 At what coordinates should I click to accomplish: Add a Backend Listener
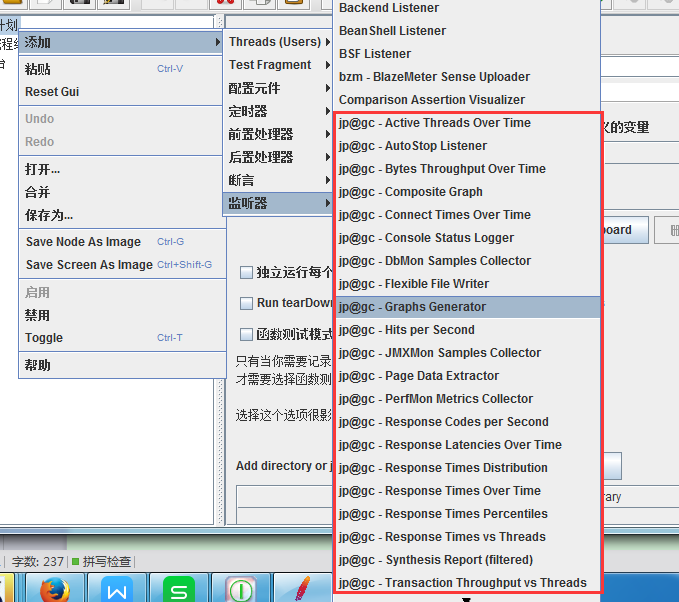click(467, 8)
